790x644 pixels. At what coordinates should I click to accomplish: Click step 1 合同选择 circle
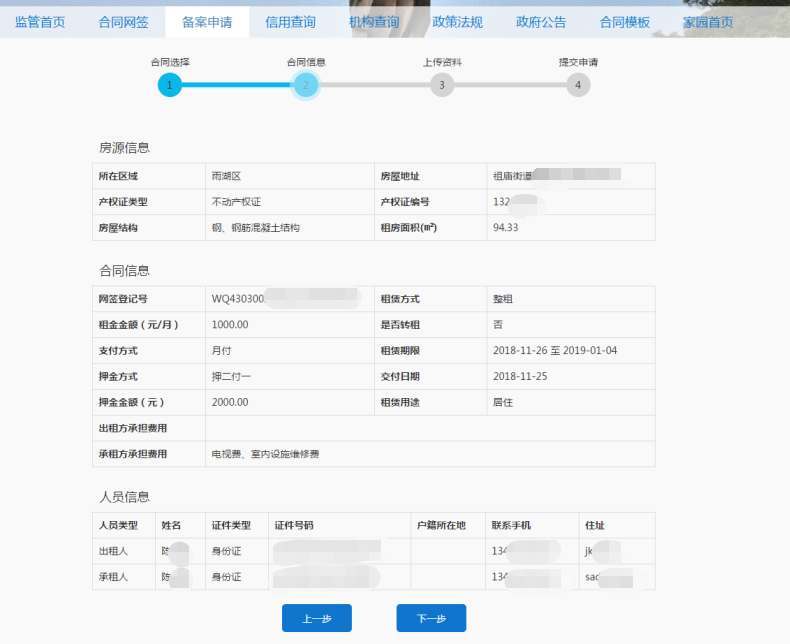170,85
